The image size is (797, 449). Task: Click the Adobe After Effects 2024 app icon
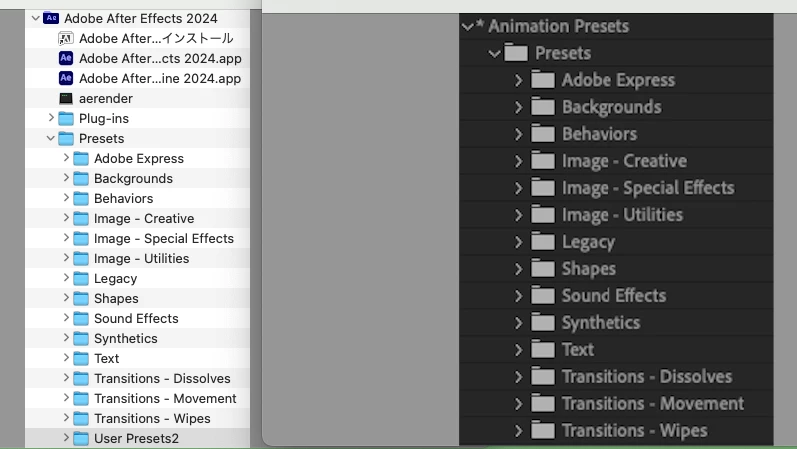pos(66,58)
